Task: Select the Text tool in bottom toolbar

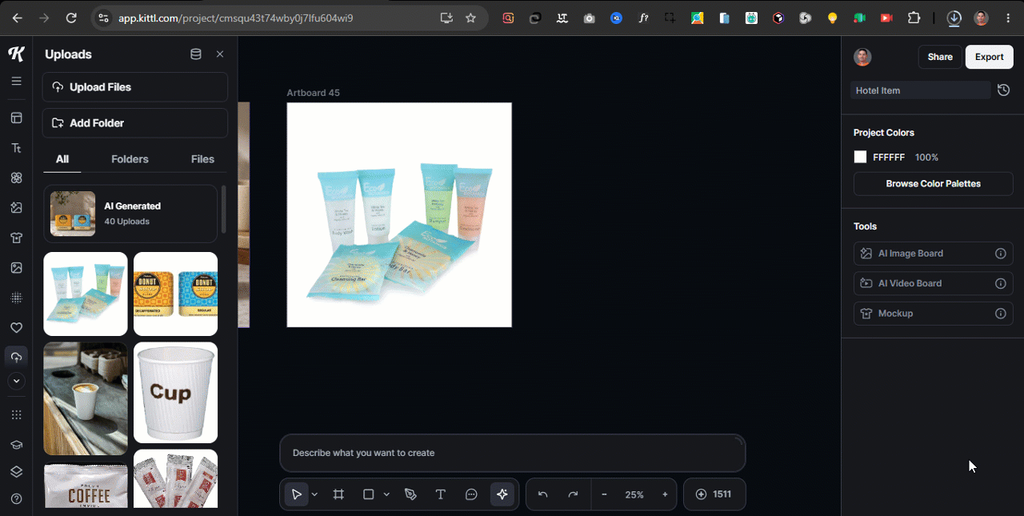Action: click(x=441, y=494)
